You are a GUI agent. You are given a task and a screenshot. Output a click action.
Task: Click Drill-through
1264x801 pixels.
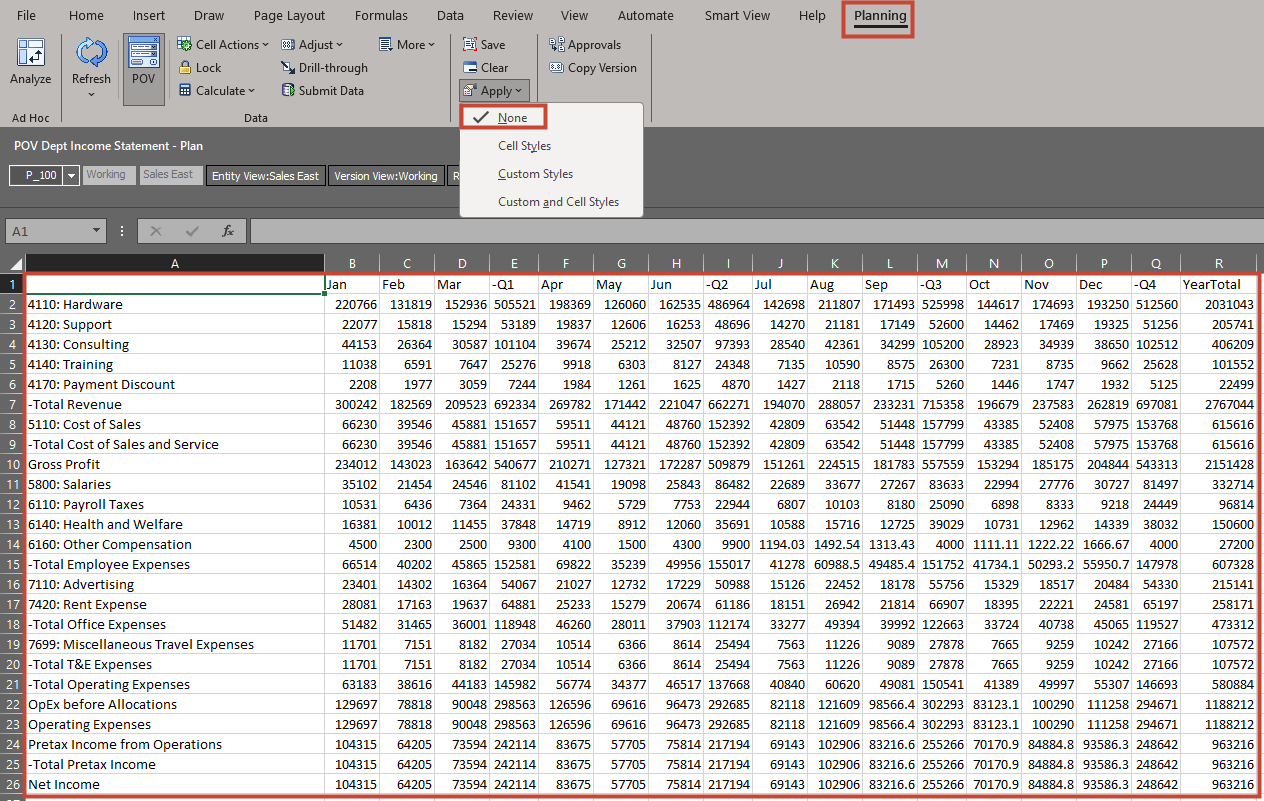click(324, 68)
